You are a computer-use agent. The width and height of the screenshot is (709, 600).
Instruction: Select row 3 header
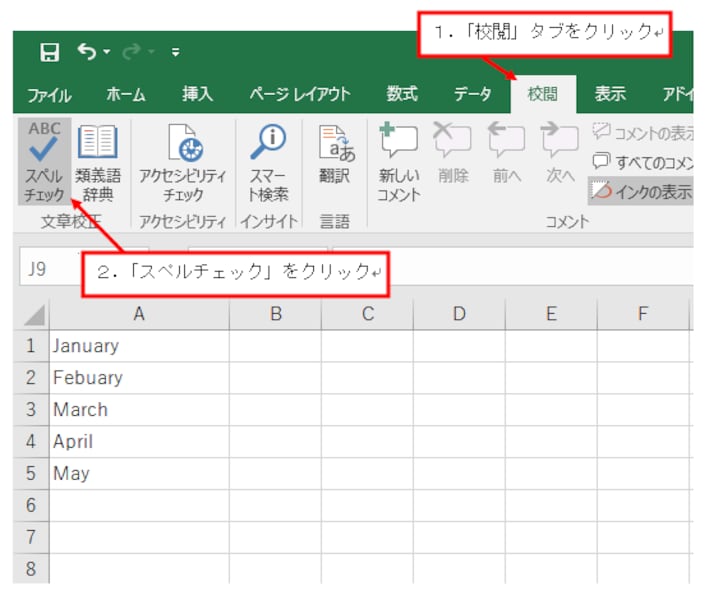coord(31,410)
